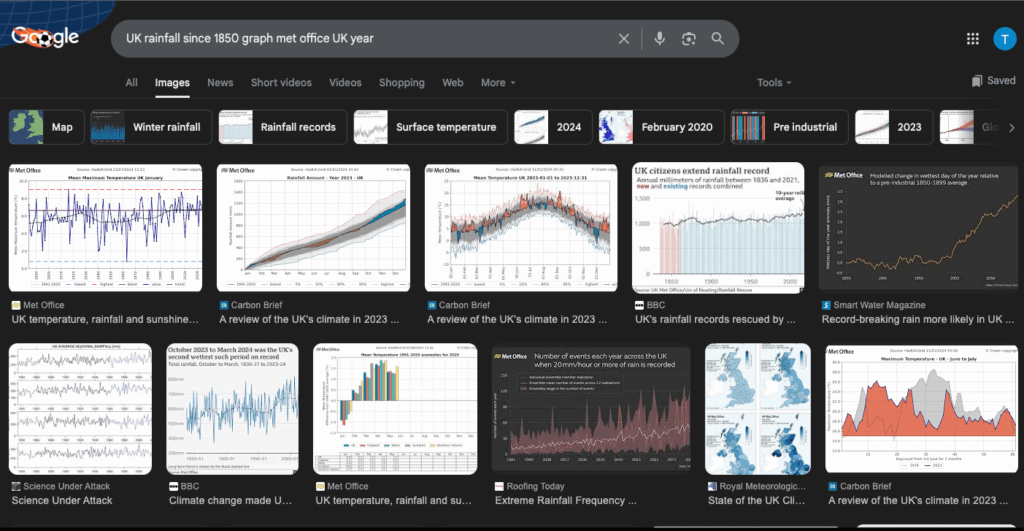Filter by the Rainfall records chip
The width and height of the screenshot is (1024, 531).
pos(282,127)
